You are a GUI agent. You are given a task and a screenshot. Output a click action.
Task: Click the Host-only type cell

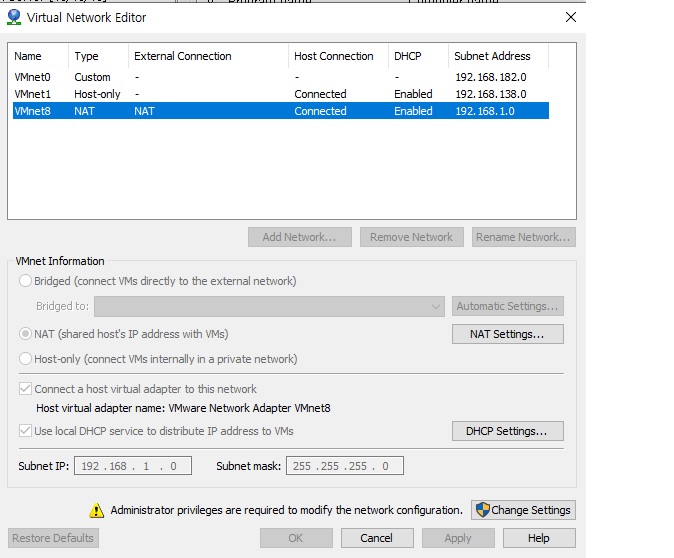point(97,94)
